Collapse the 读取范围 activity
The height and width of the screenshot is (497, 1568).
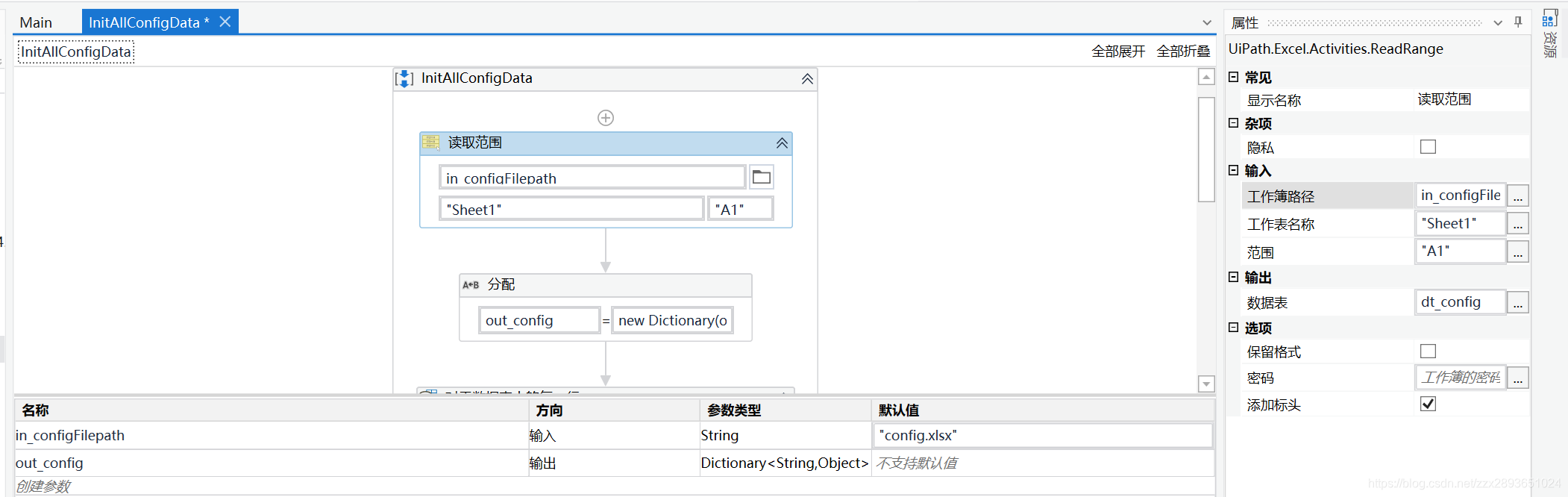tap(782, 143)
